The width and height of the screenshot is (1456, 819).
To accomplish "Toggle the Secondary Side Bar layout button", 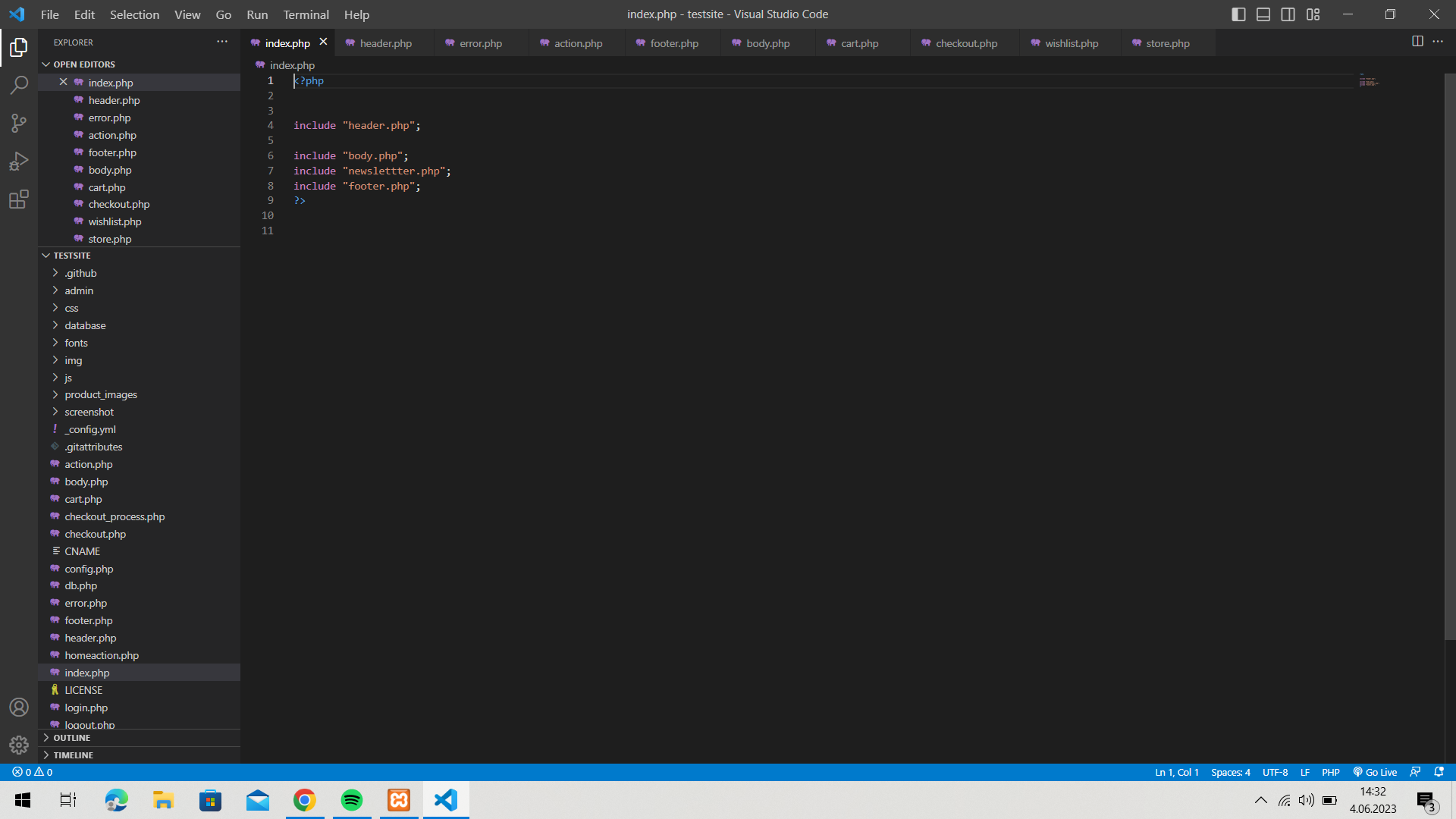I will point(1288,14).
